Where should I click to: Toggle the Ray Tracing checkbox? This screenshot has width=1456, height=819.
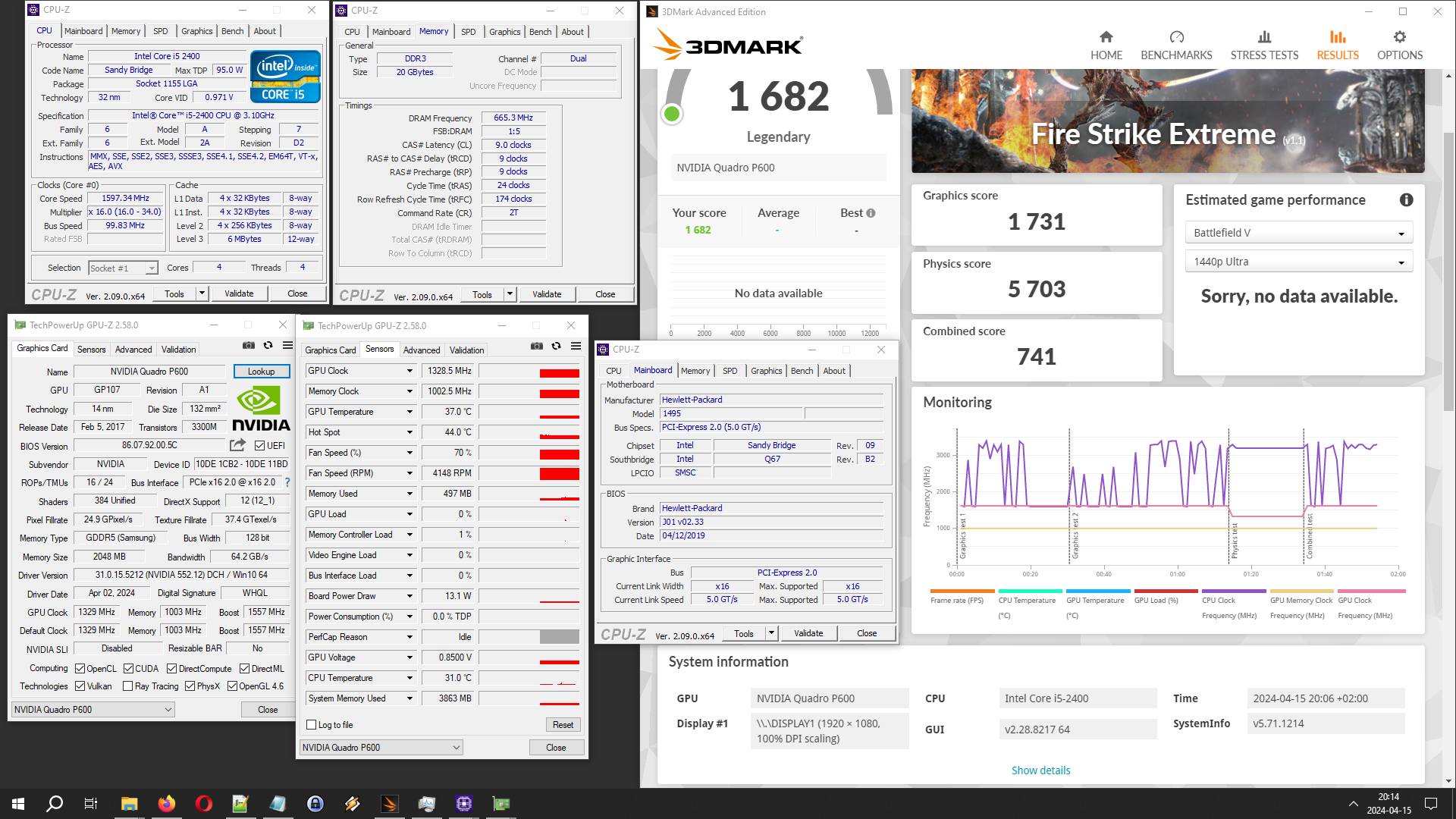tap(128, 686)
